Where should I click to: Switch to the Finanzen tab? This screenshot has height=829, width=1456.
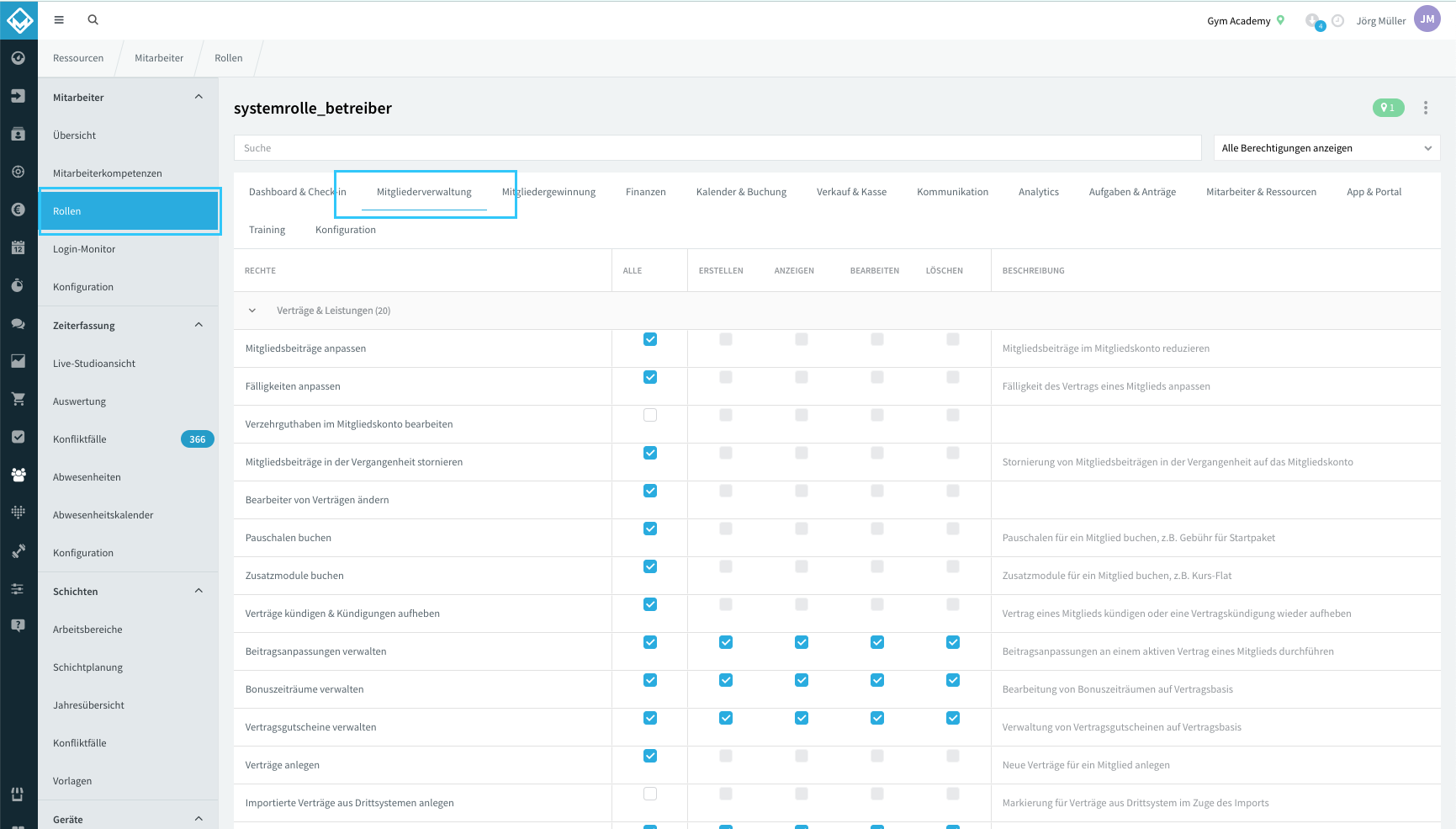tap(645, 192)
